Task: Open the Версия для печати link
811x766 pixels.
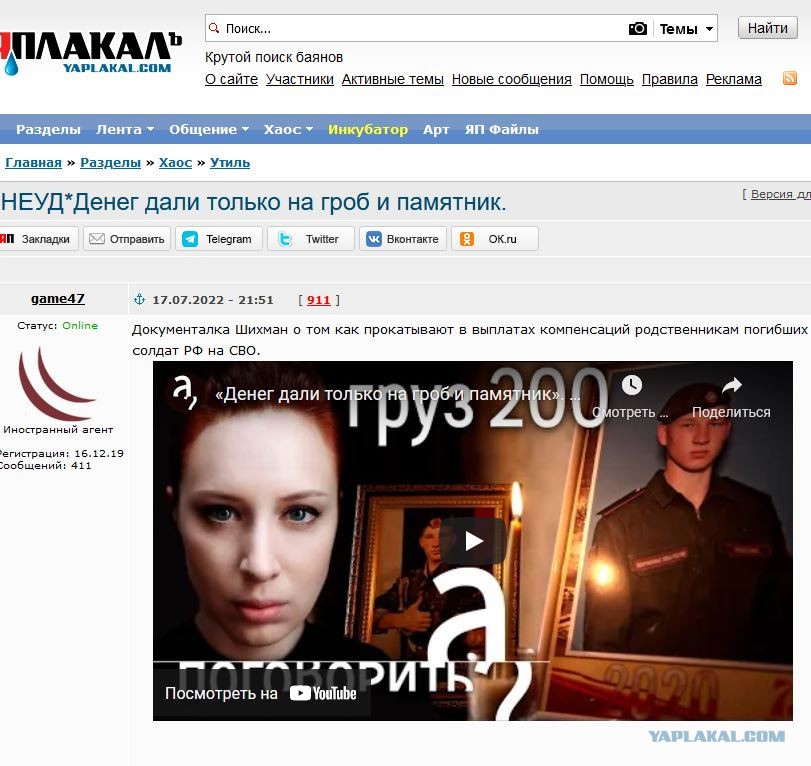Action: point(780,194)
